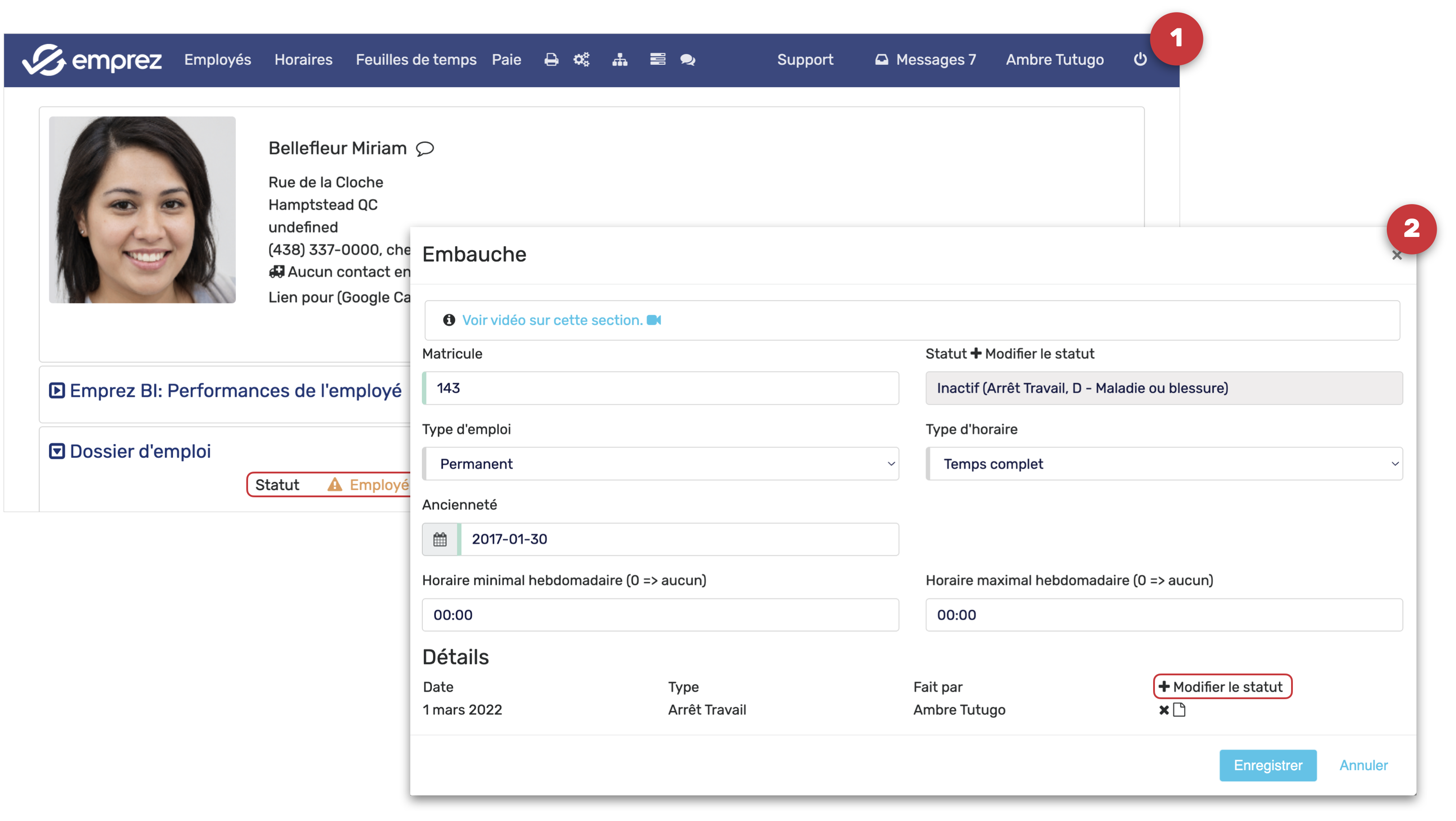Open the Employés menu
This screenshot has height=821, width=1456.
(x=218, y=59)
